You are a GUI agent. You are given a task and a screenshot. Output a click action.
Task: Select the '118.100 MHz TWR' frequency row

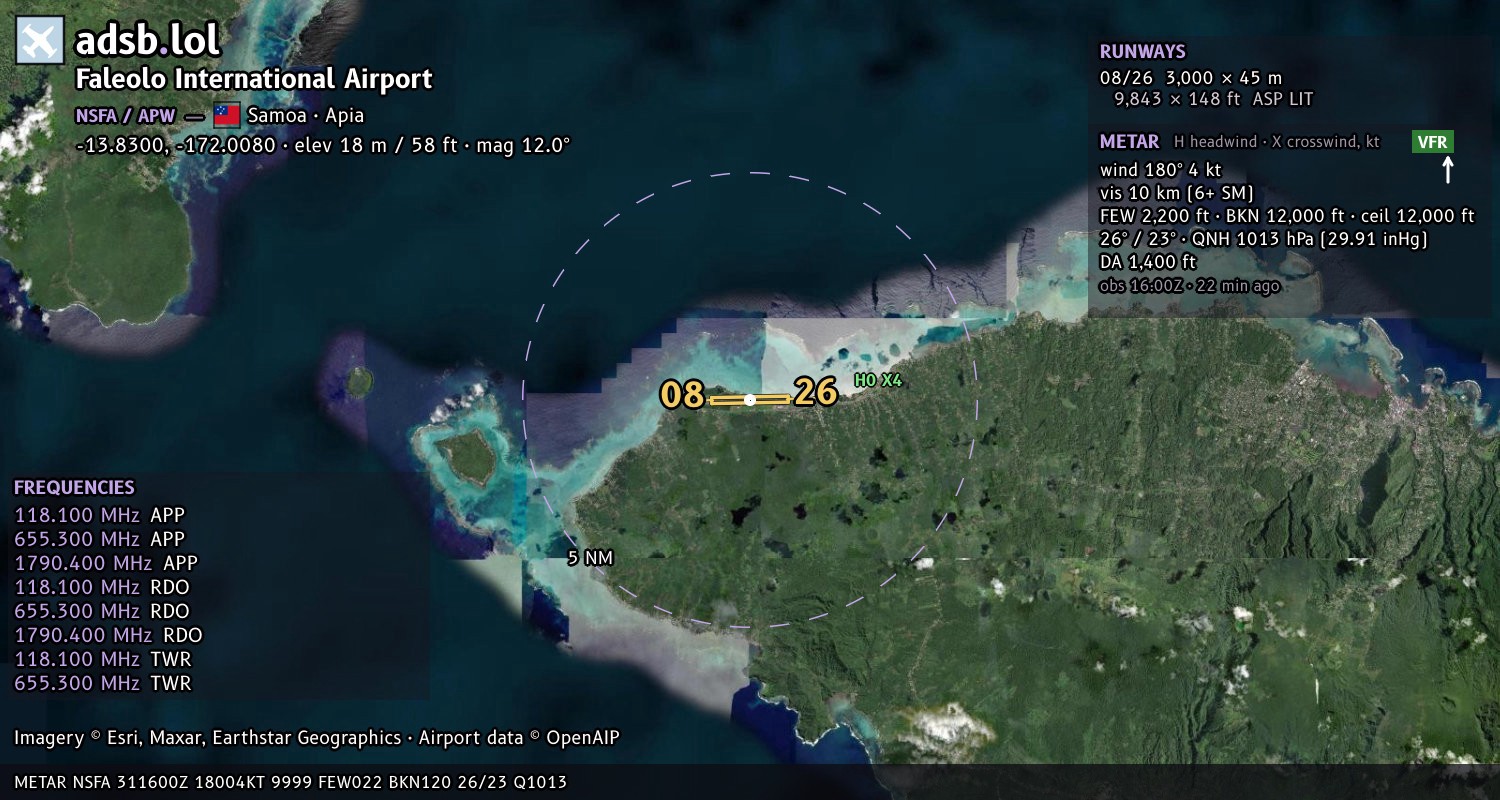click(103, 660)
